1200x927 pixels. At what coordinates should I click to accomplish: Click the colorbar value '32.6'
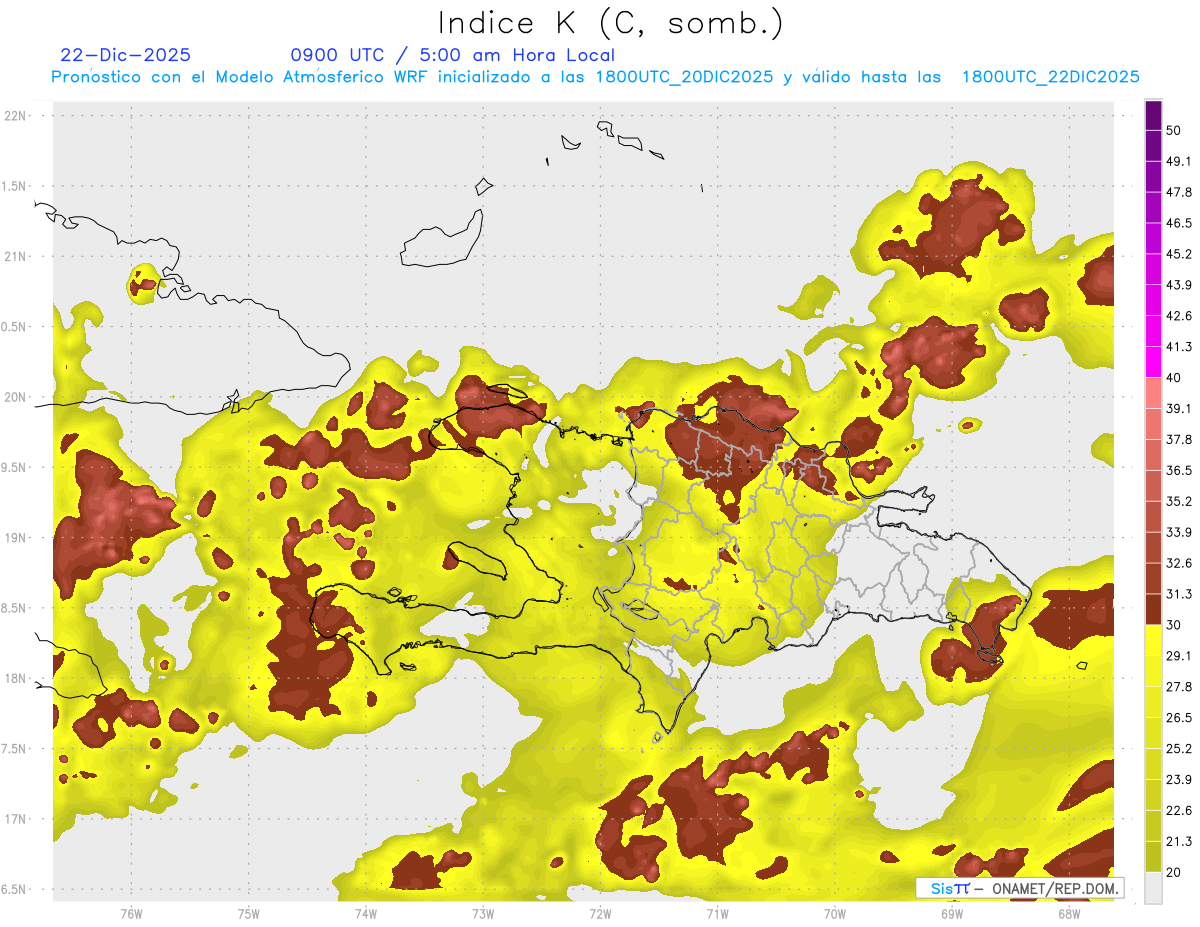pos(1179,563)
